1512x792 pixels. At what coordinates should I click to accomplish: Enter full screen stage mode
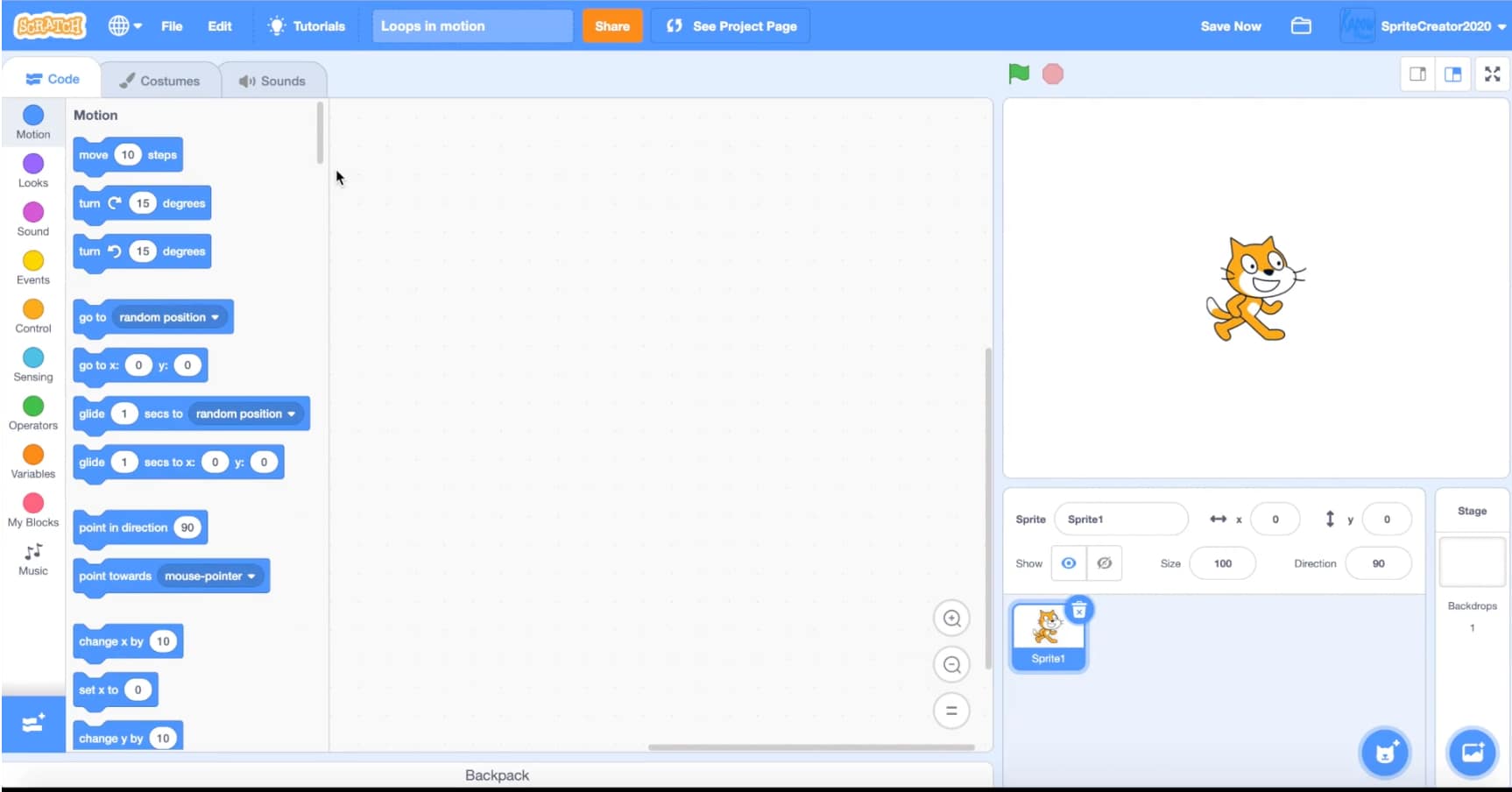point(1492,74)
